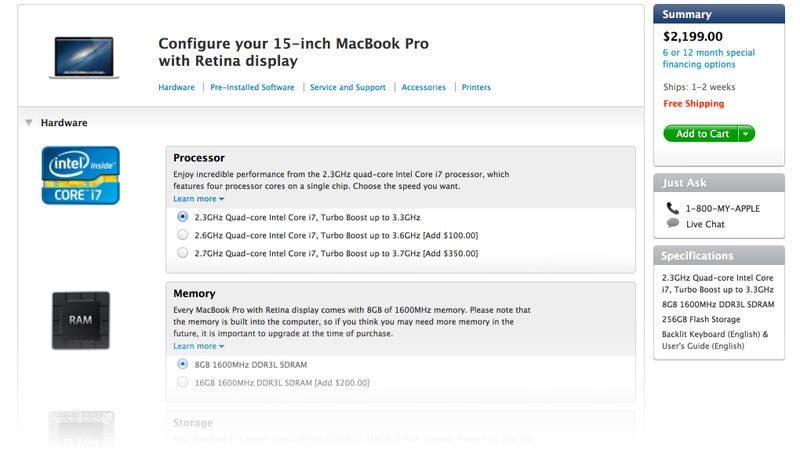Select the 2.3GHz Quad-core processor option

182,217
